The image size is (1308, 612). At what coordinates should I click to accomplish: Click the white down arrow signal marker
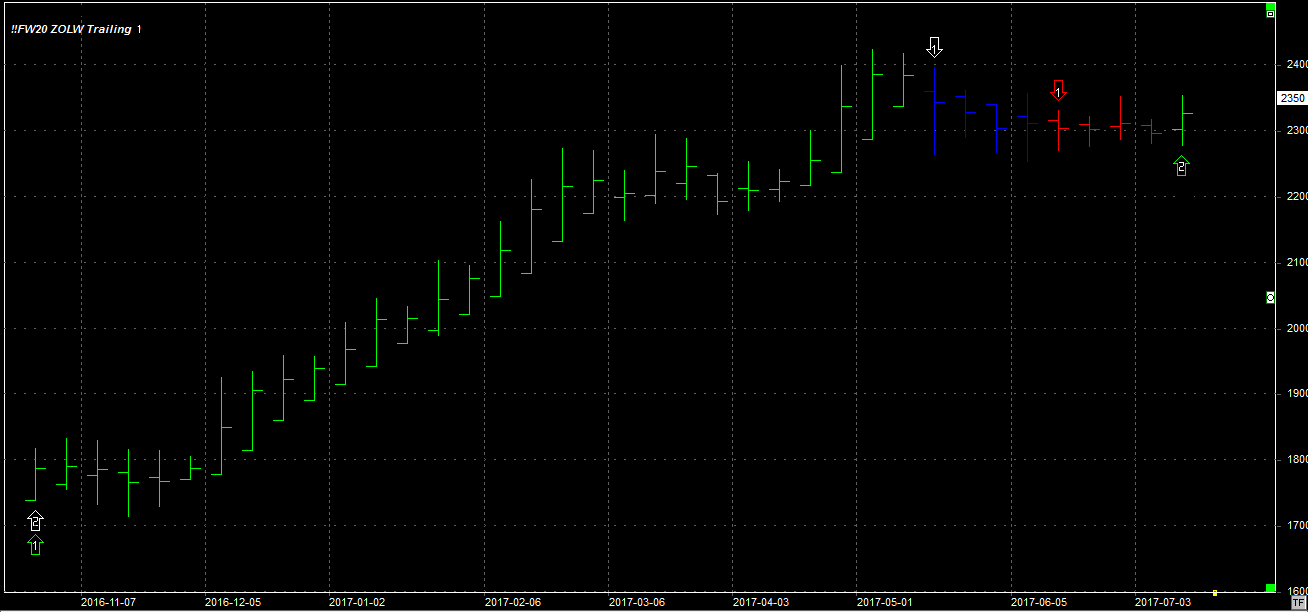point(934,47)
